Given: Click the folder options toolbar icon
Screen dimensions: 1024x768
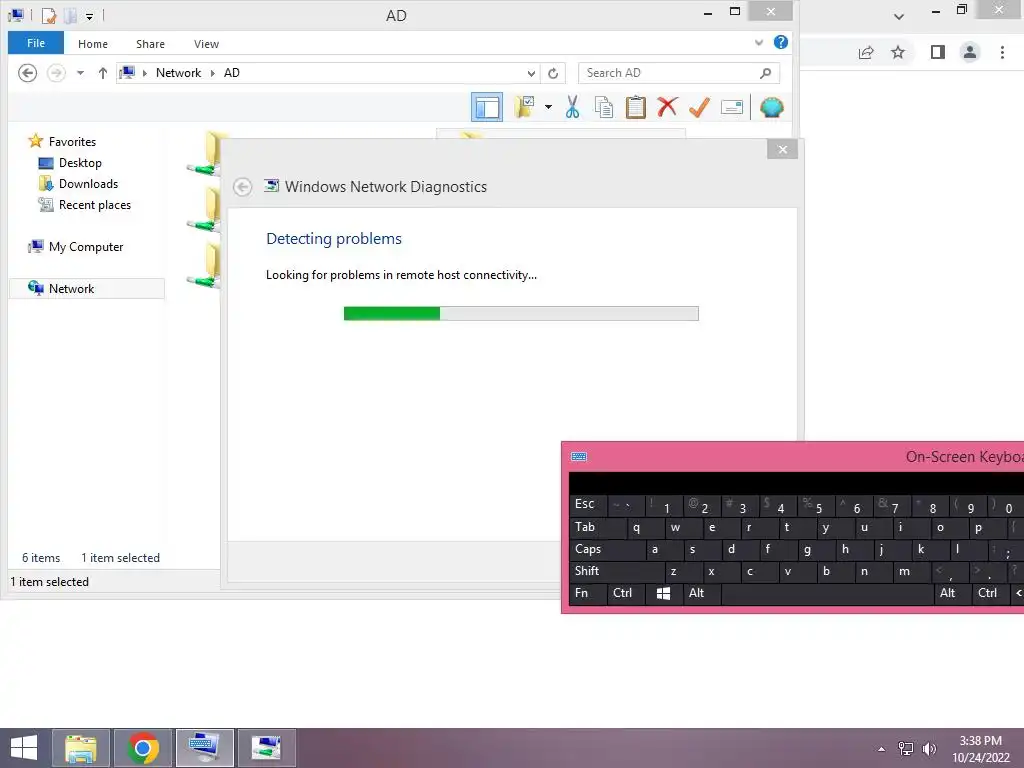Looking at the screenshot, I should pyautogui.click(x=524, y=107).
